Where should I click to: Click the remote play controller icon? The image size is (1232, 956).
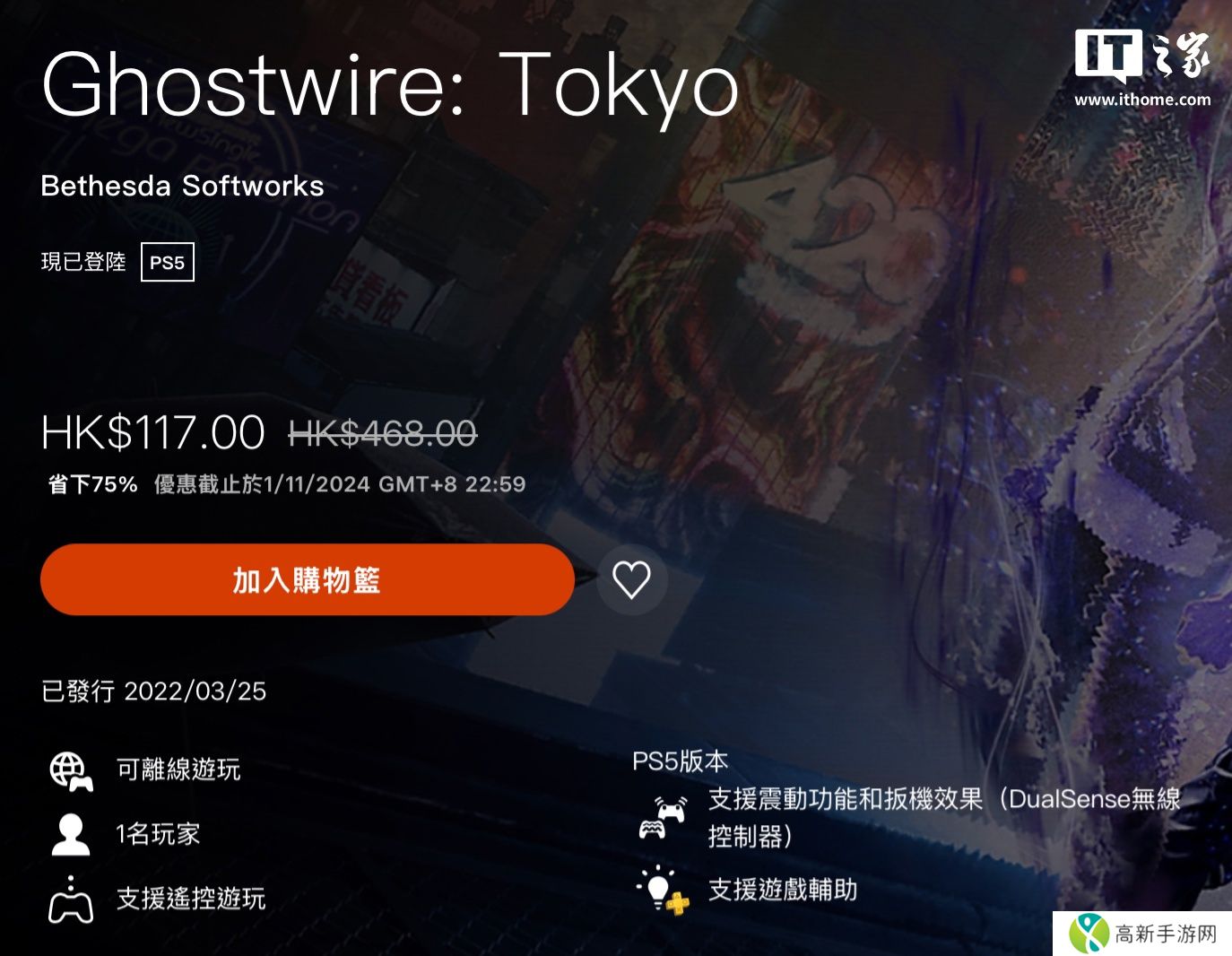tap(71, 900)
